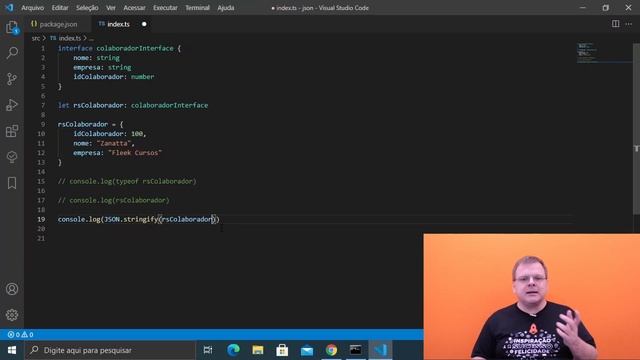Screen dimensions: 640x360
Task: Open the Ver menu
Action: pyautogui.click(x=111, y=8)
